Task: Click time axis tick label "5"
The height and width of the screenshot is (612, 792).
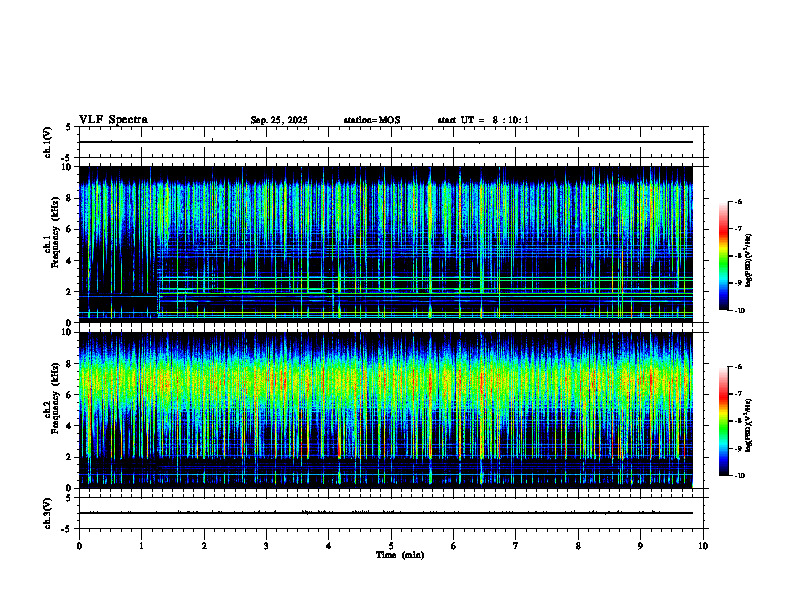Action: (x=391, y=546)
